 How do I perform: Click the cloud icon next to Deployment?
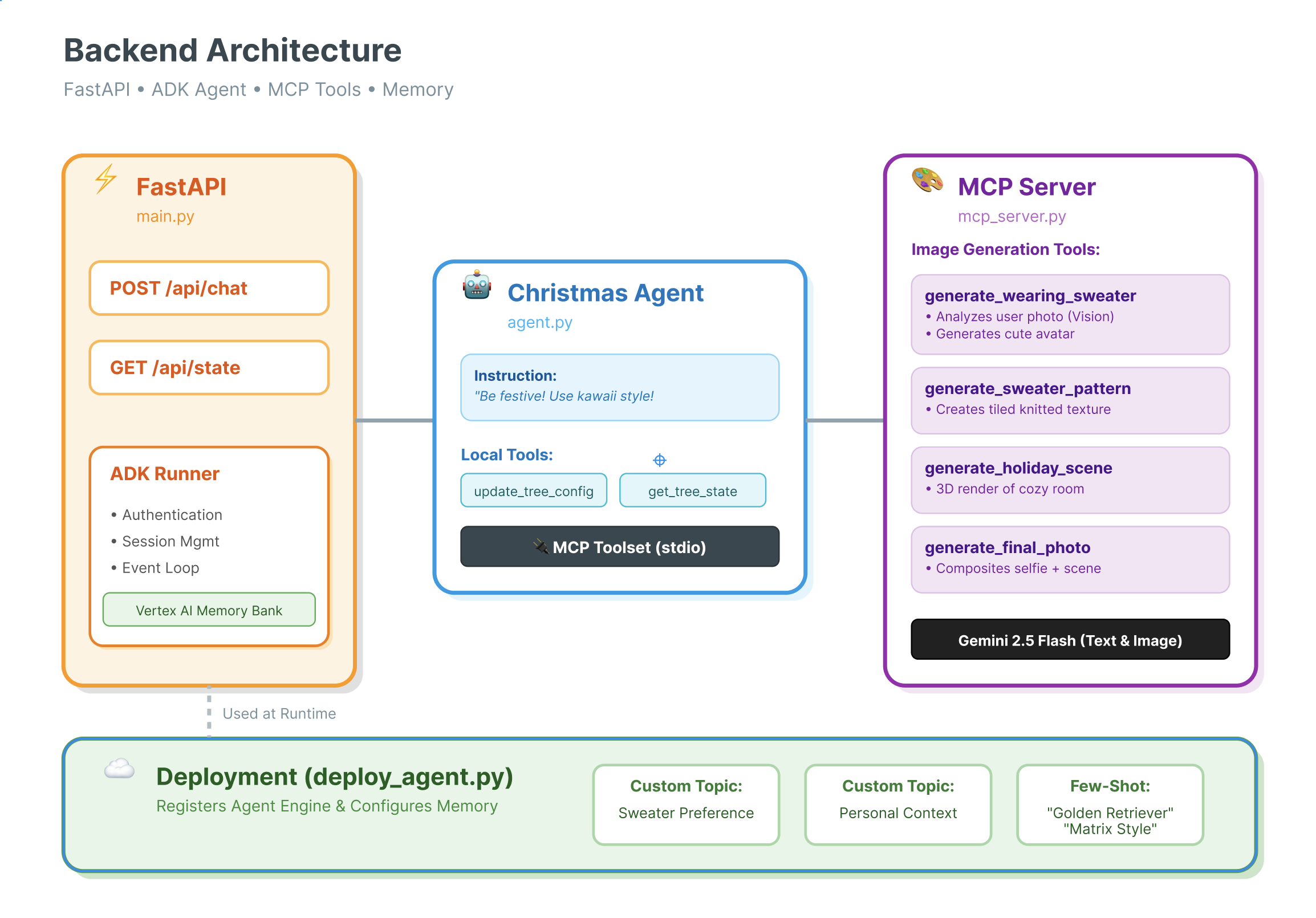119,768
